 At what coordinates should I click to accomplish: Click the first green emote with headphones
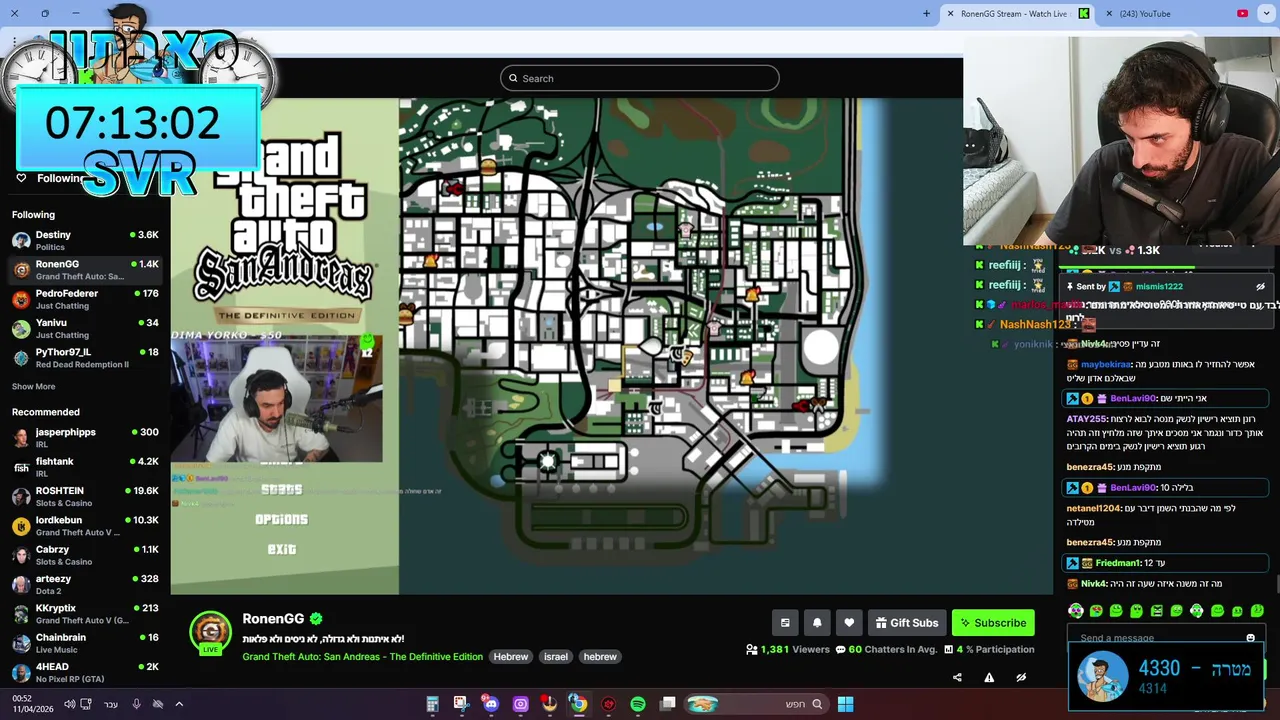coord(1076,610)
